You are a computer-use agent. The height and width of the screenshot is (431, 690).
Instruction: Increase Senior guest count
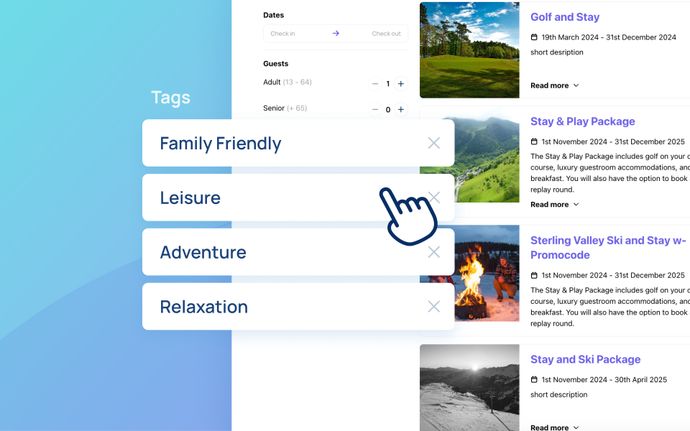tap(400, 110)
